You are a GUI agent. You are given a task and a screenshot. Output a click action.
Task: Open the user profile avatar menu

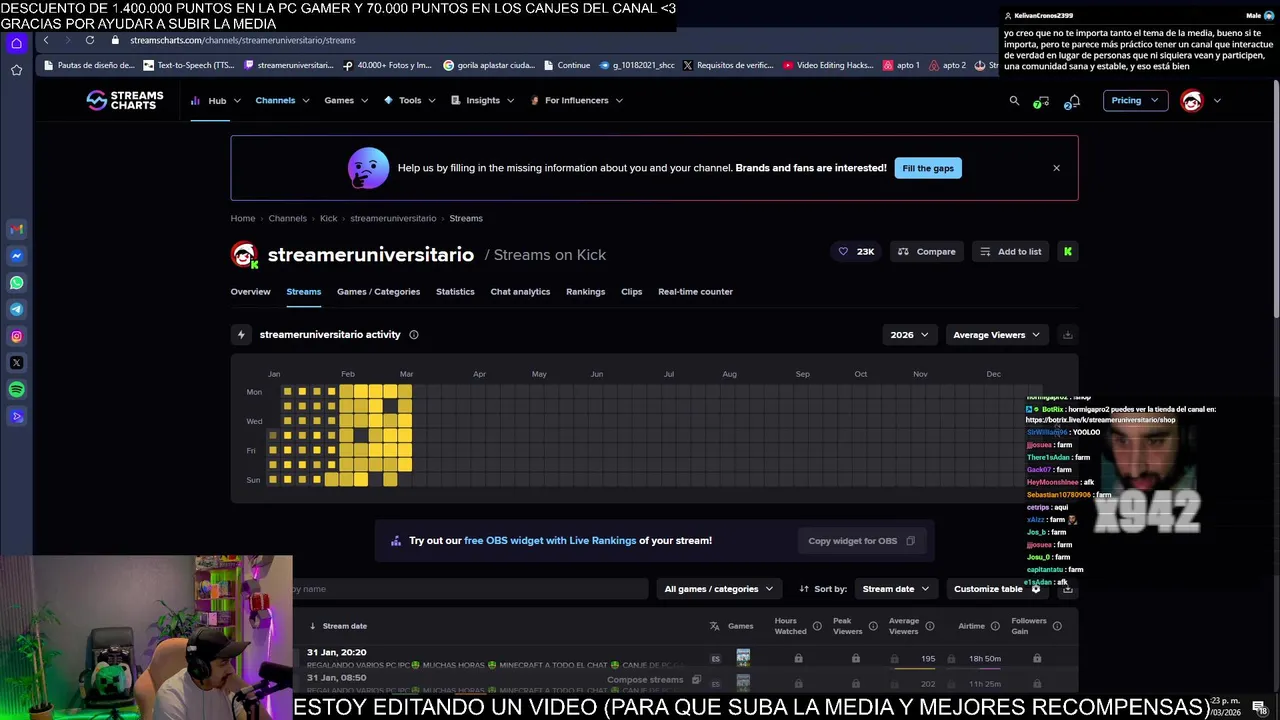(x=1191, y=100)
